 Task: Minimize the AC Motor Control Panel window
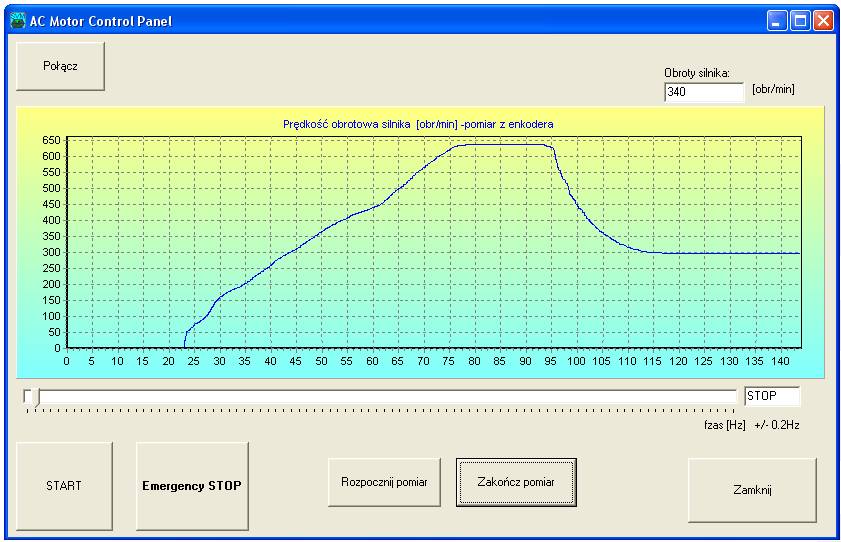(x=776, y=21)
